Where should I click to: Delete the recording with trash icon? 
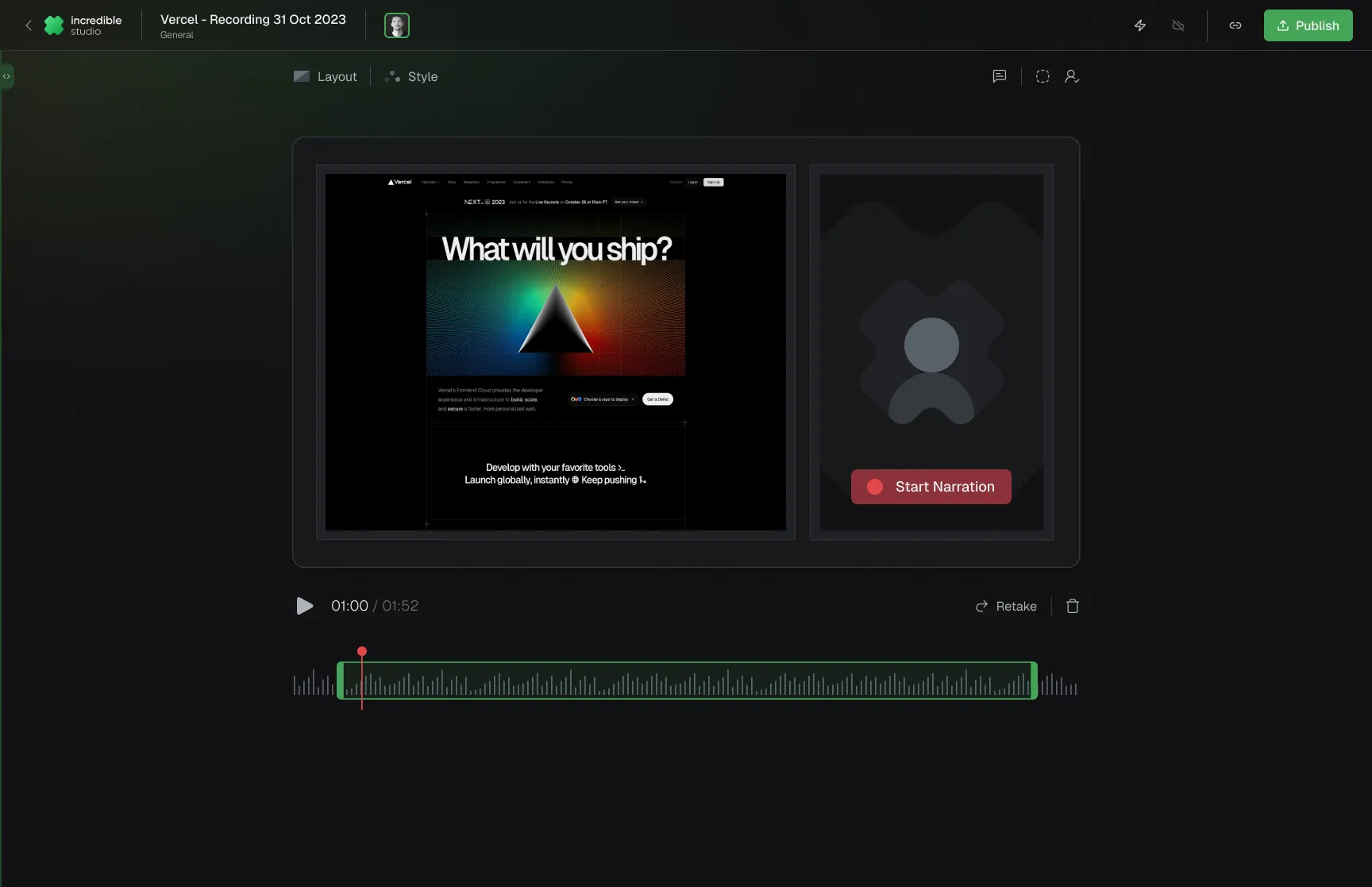point(1073,606)
